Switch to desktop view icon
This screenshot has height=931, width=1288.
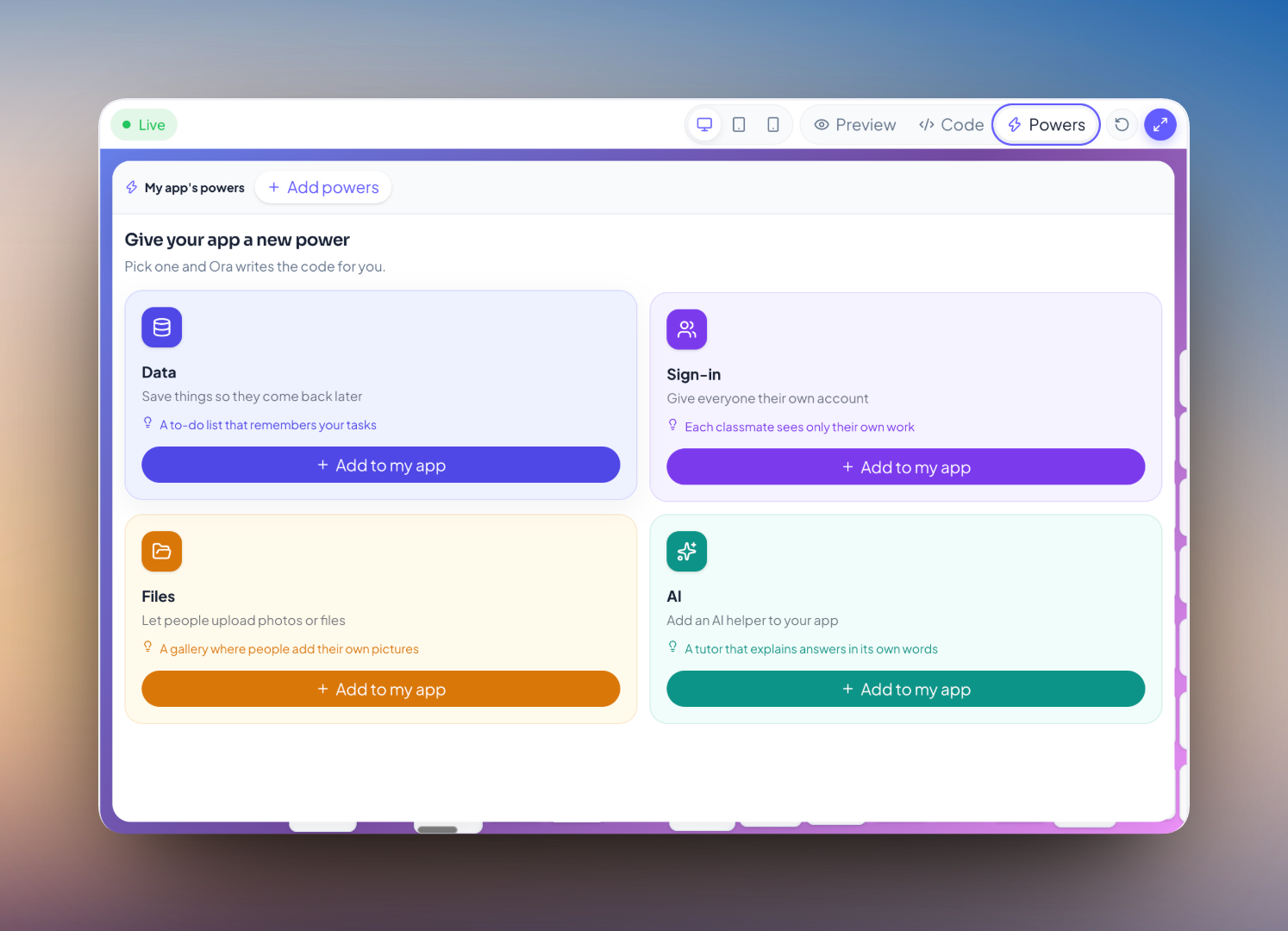[x=704, y=125]
